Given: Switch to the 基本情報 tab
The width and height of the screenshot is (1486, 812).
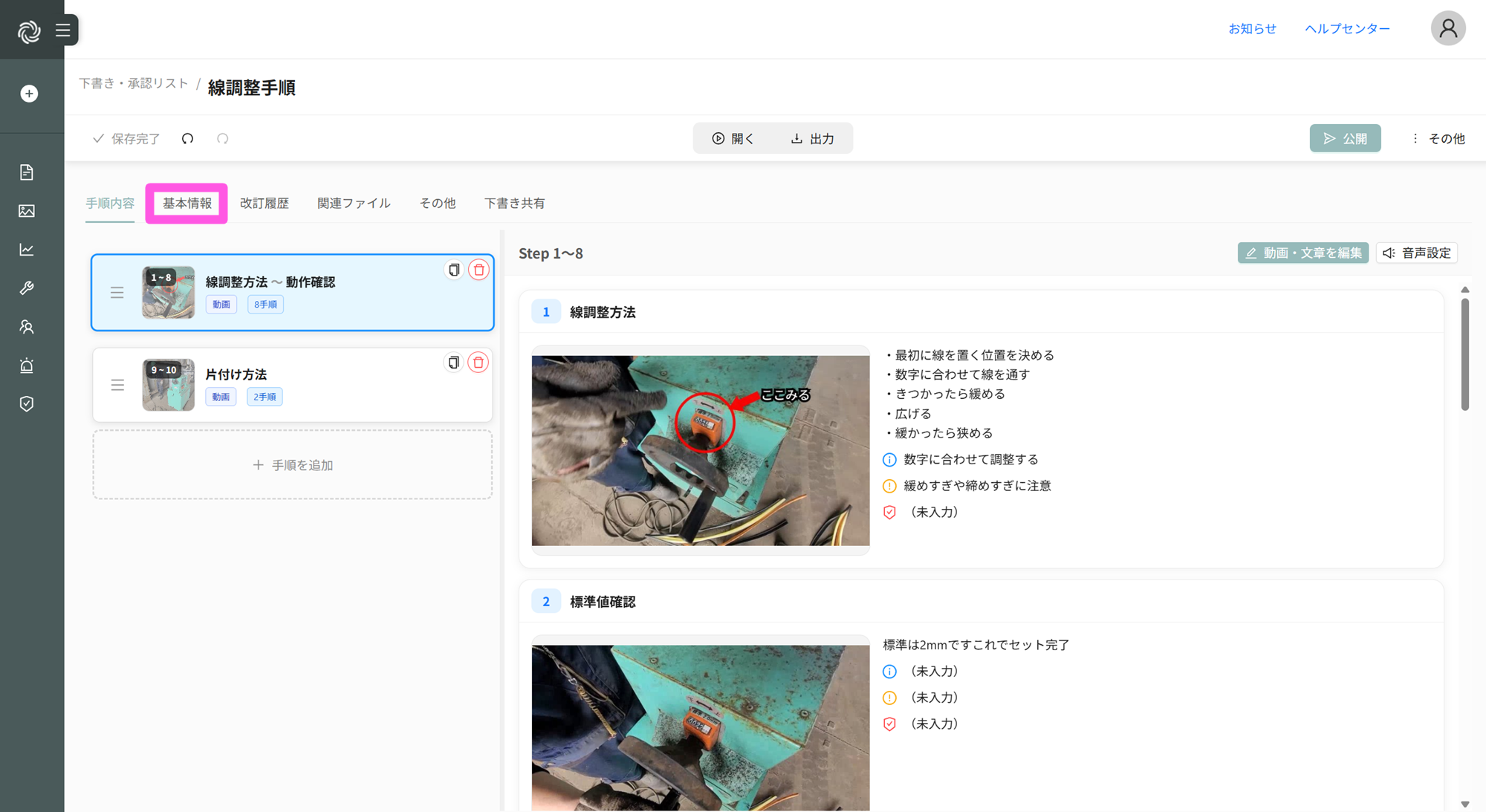Looking at the screenshot, I should click(x=187, y=204).
